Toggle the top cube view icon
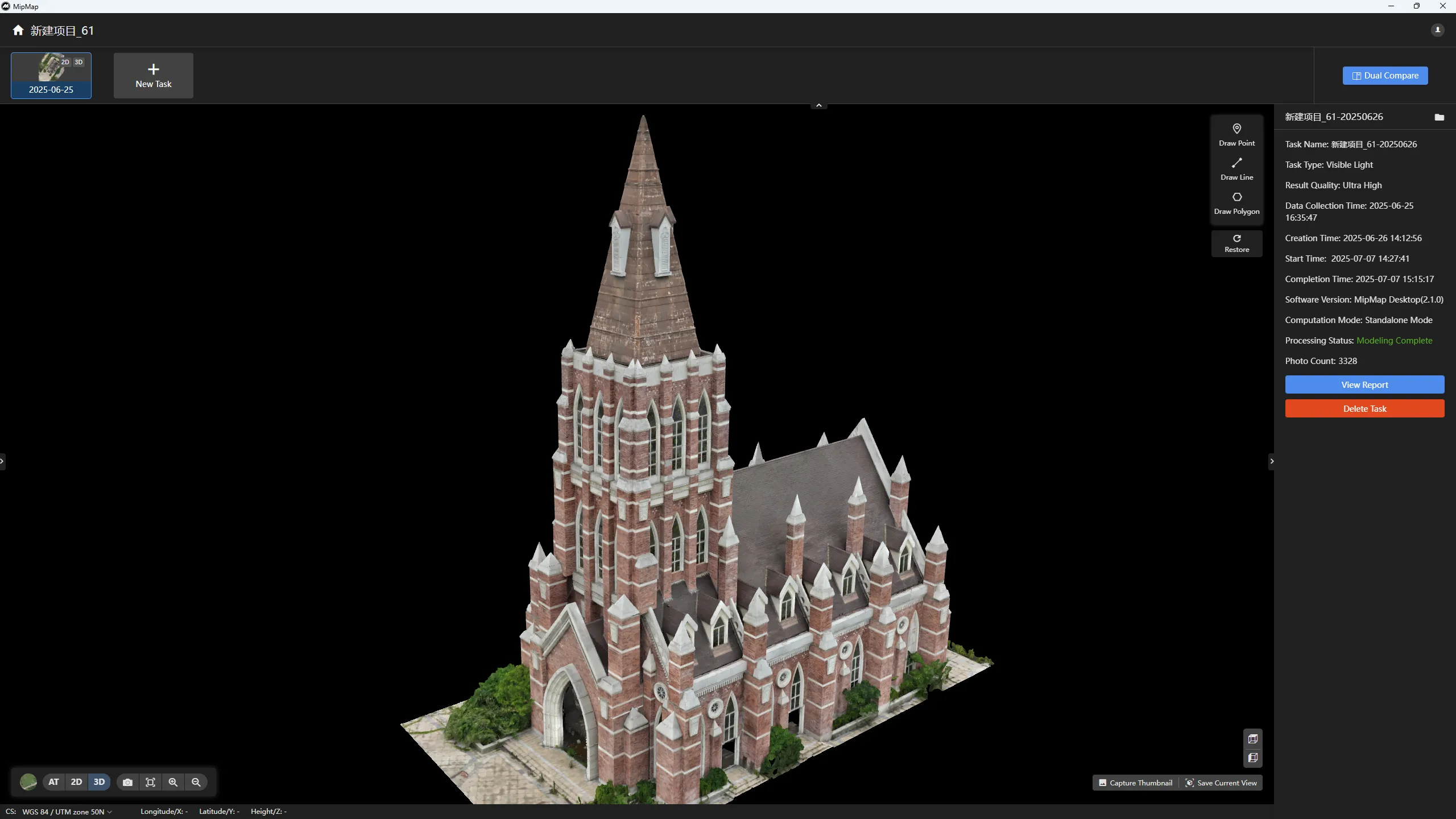 [1252, 739]
